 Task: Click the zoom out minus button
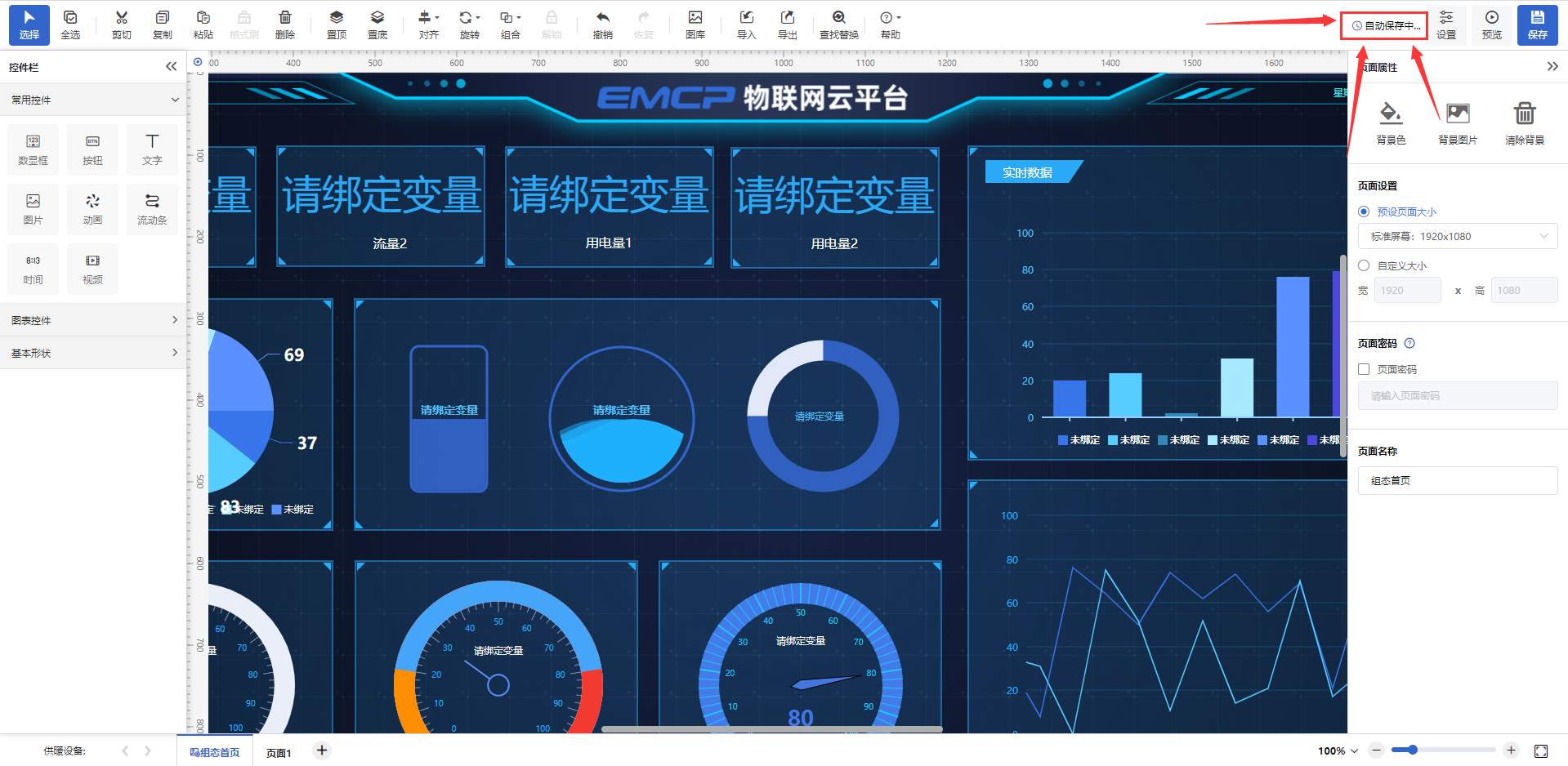point(1377,750)
